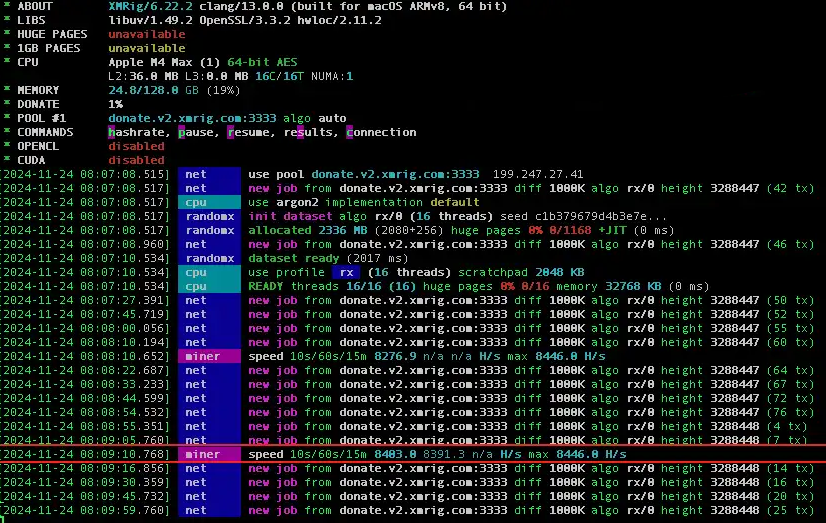Image resolution: width=826 pixels, height=523 pixels.
Task: Select the seed 'c1b379679d4b3e7e...' text
Action: [x=601, y=216]
